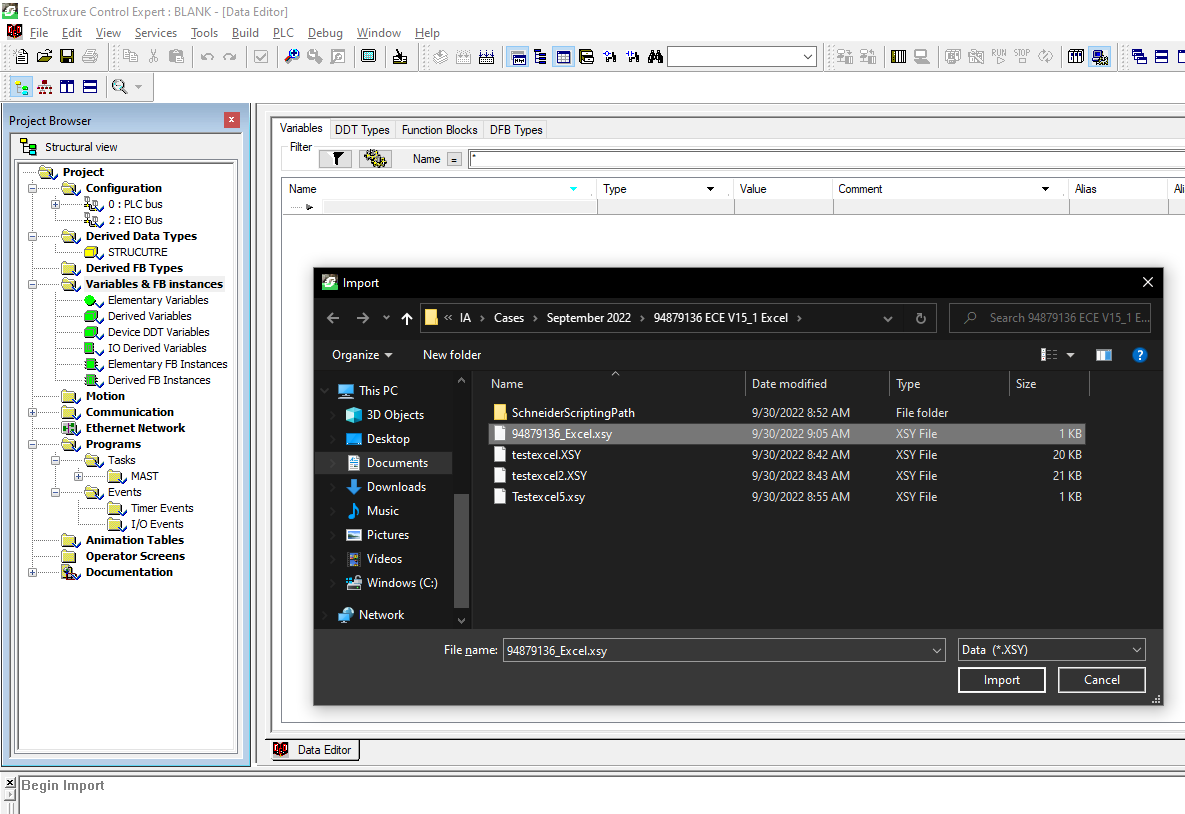The height and width of the screenshot is (814, 1185).
Task: Click the STOP PLC toolbar icon
Action: 1022,57
